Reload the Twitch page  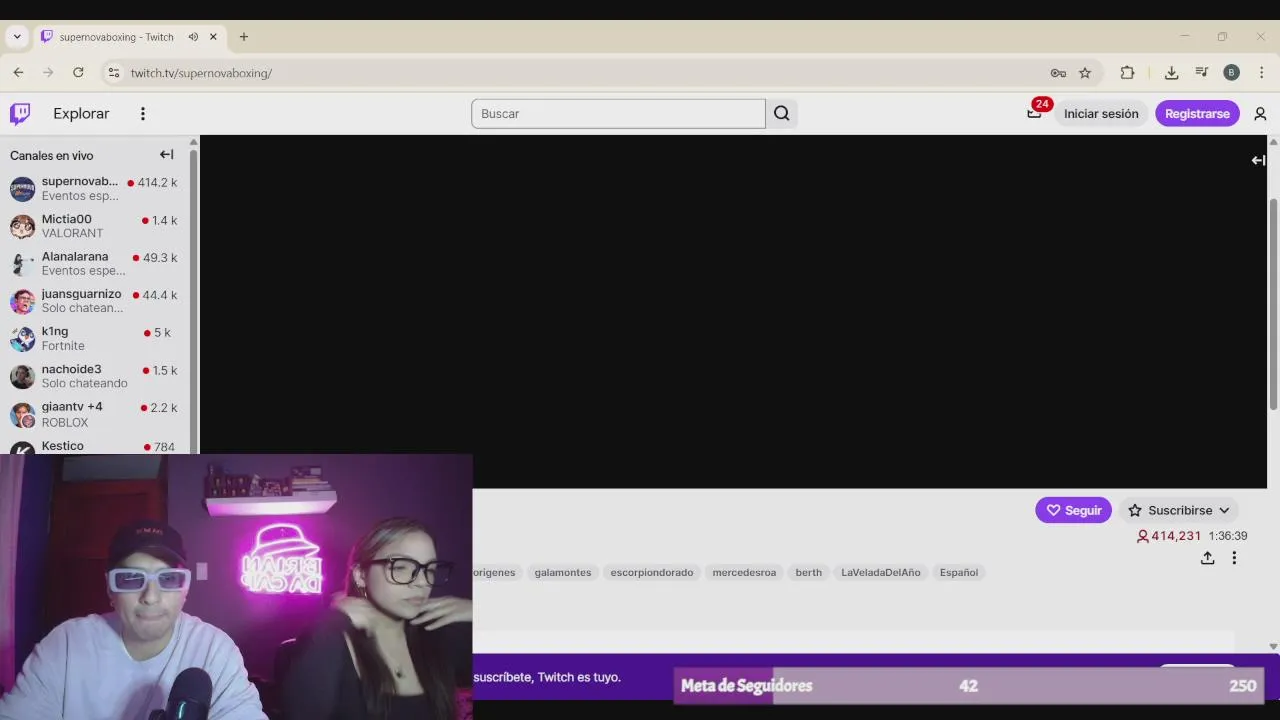pos(78,72)
